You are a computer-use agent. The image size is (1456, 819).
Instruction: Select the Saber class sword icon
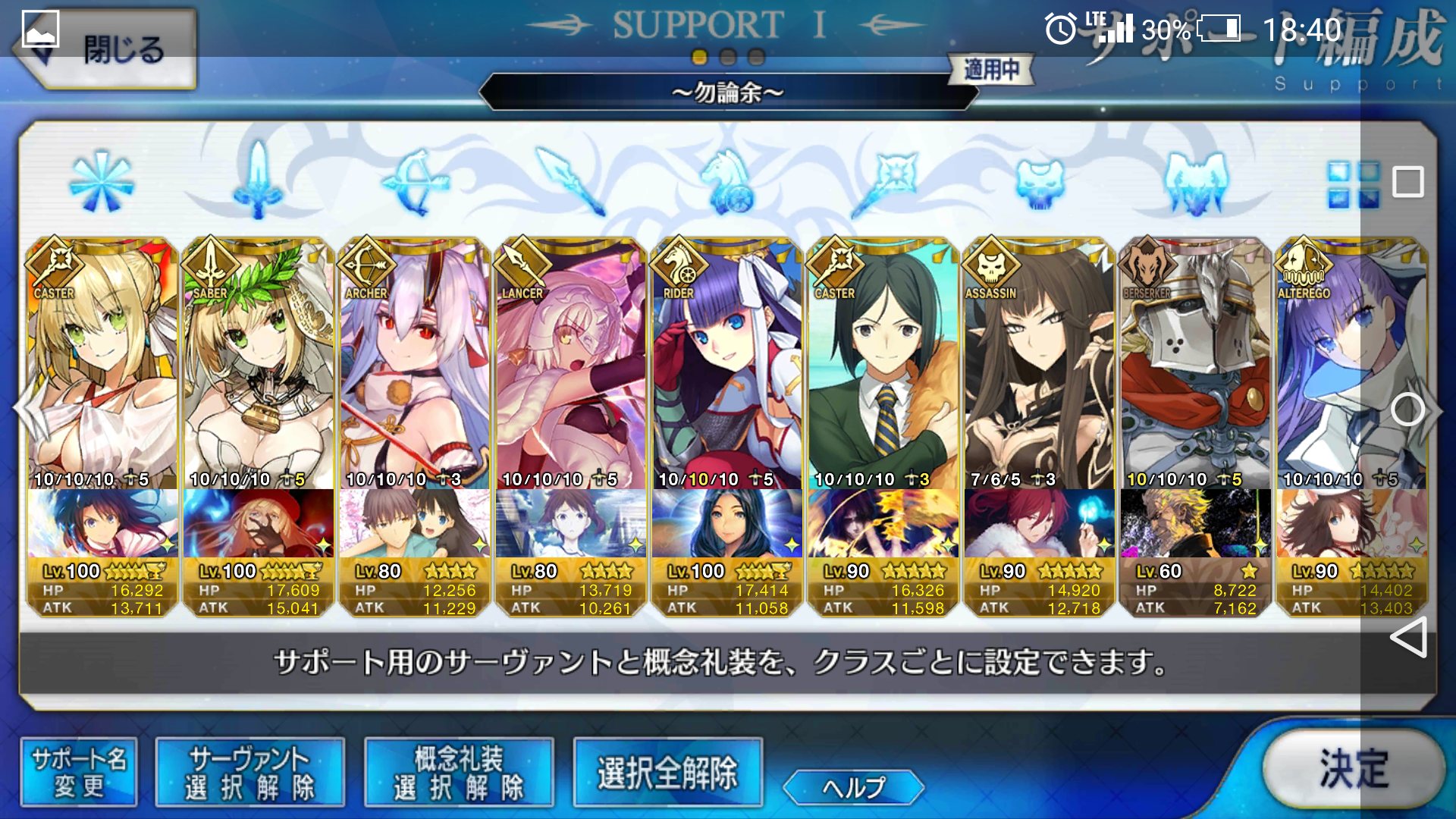tap(258, 180)
